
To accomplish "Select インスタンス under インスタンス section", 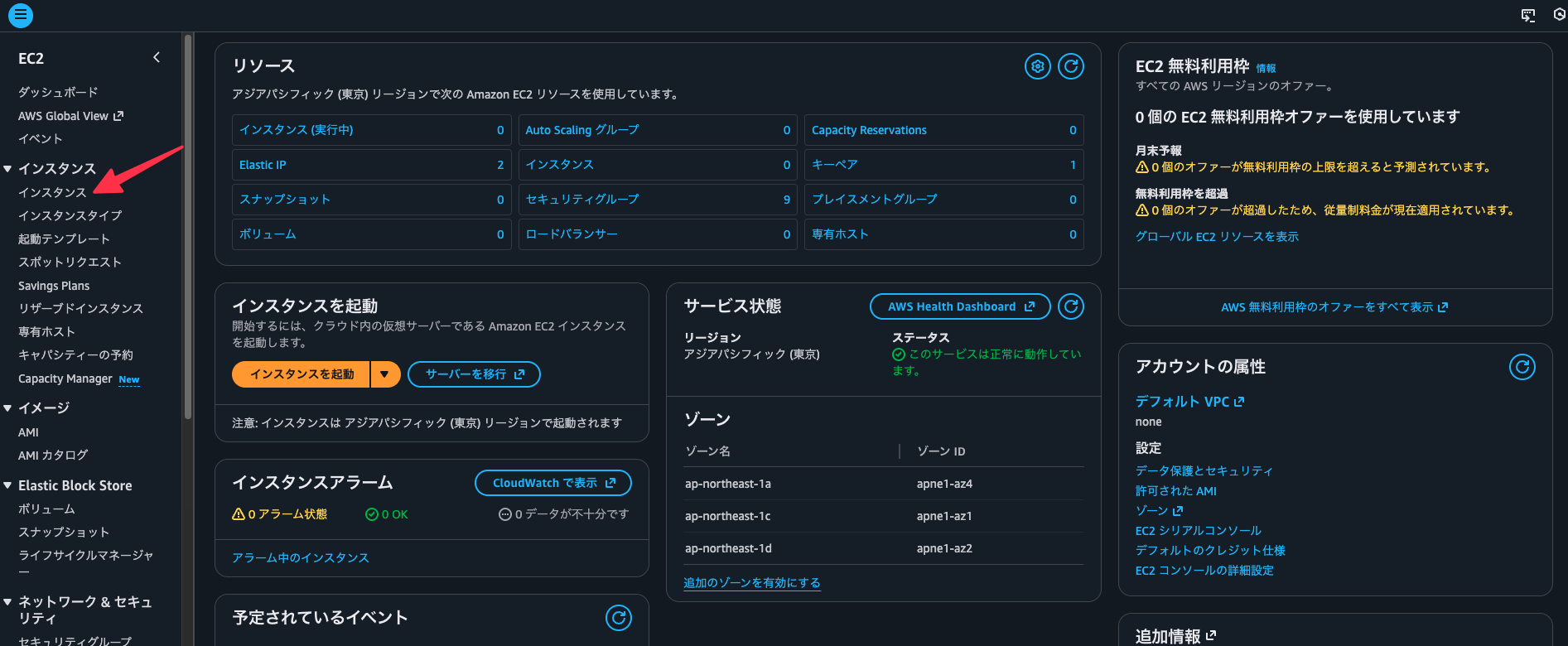I will [52, 192].
